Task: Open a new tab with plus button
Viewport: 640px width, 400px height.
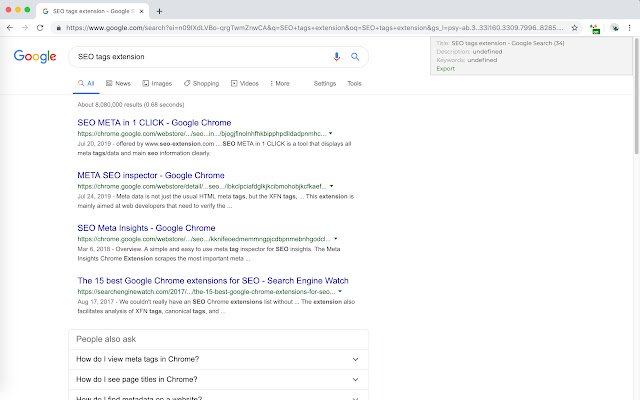Action: [159, 11]
